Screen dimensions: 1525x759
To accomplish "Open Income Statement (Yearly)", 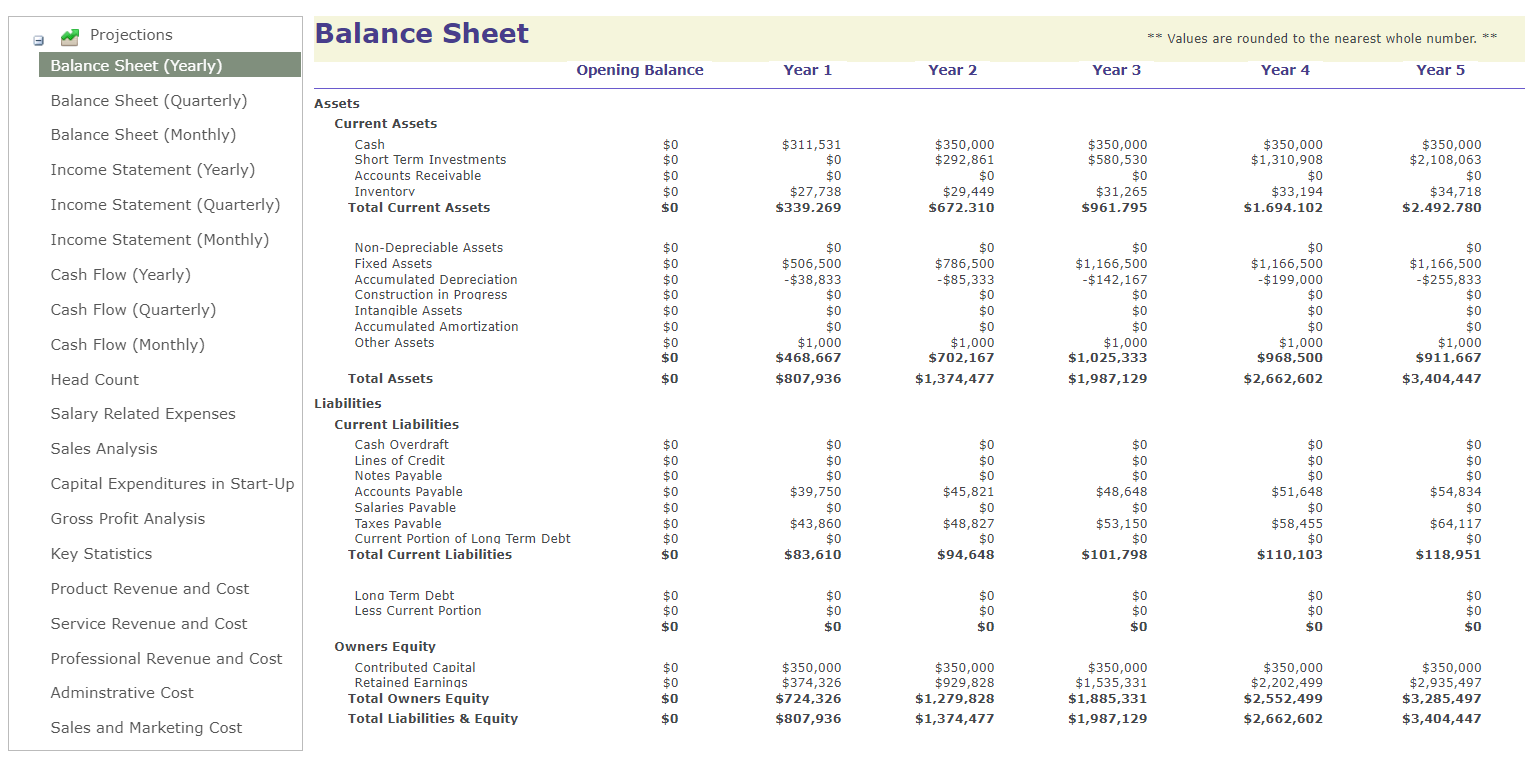I will pyautogui.click(x=153, y=170).
